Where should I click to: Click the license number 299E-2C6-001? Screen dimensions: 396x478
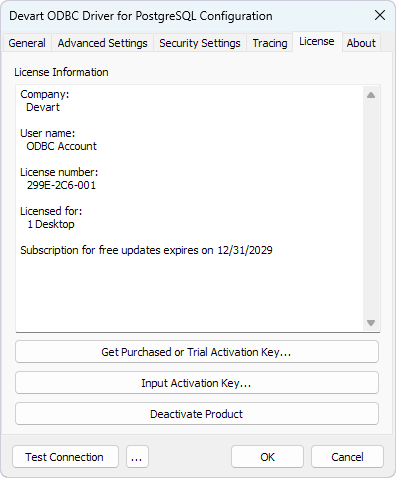coord(61,185)
